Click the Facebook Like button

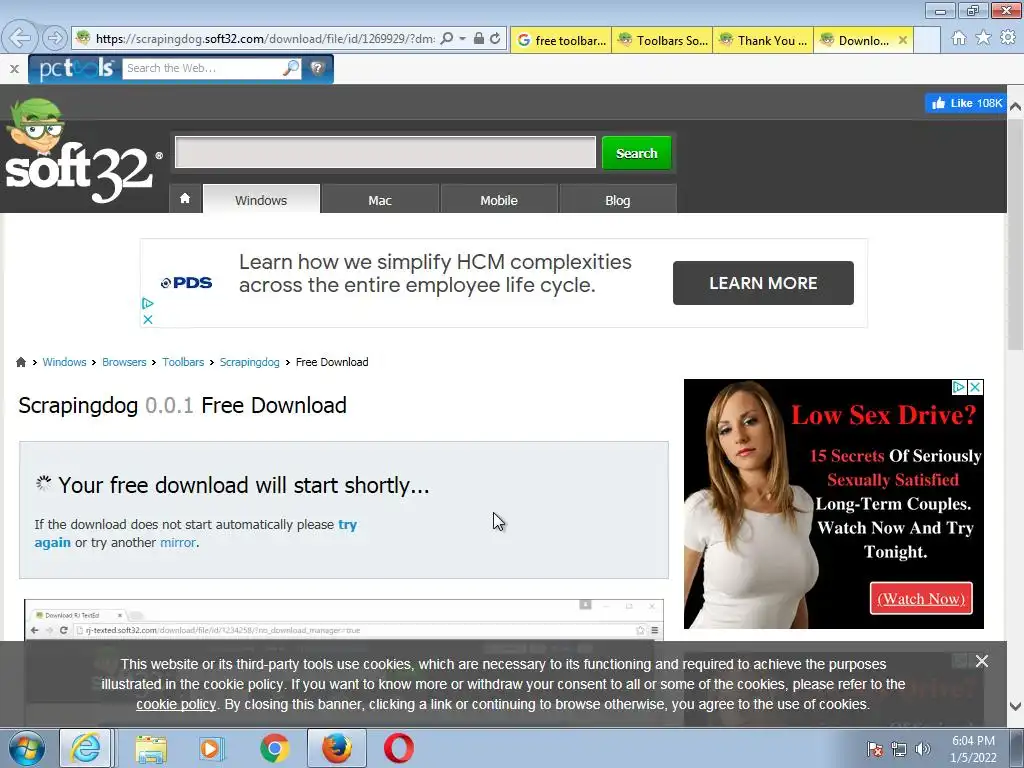pos(965,103)
